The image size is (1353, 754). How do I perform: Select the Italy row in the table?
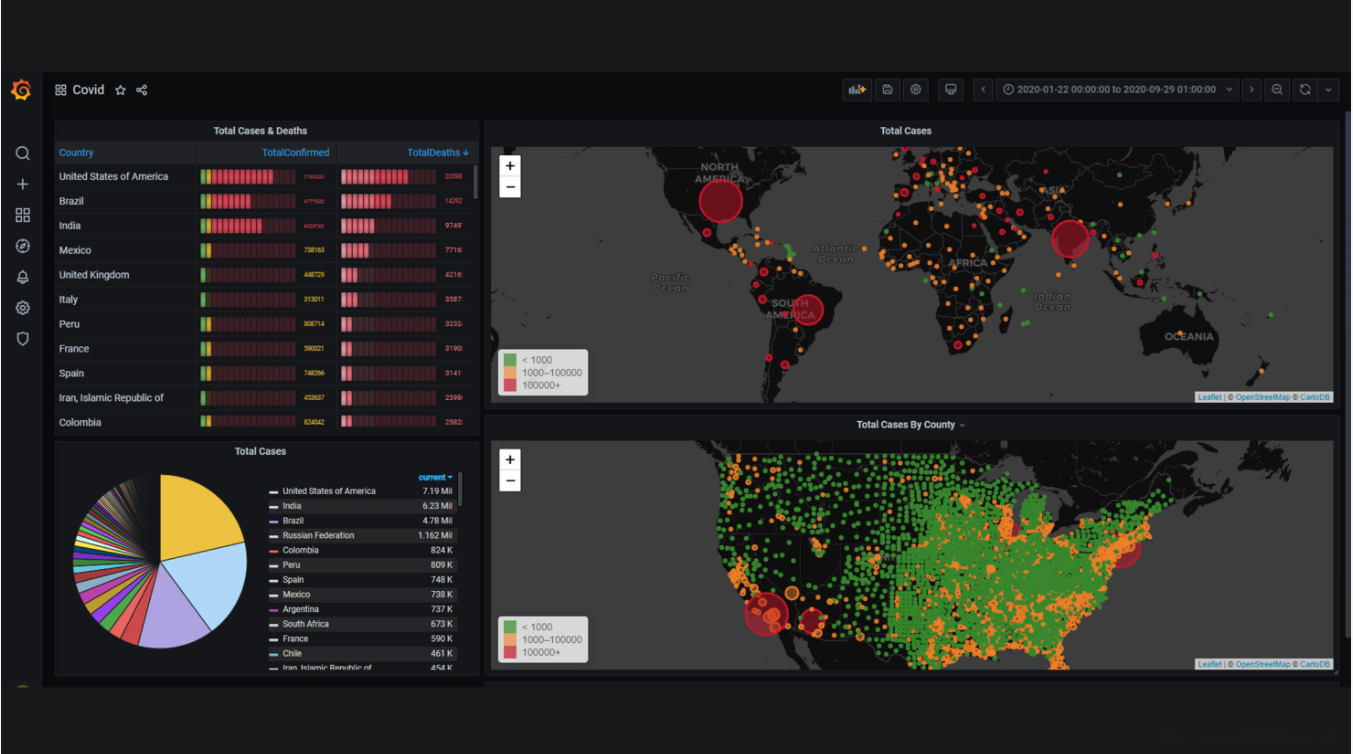coord(265,300)
